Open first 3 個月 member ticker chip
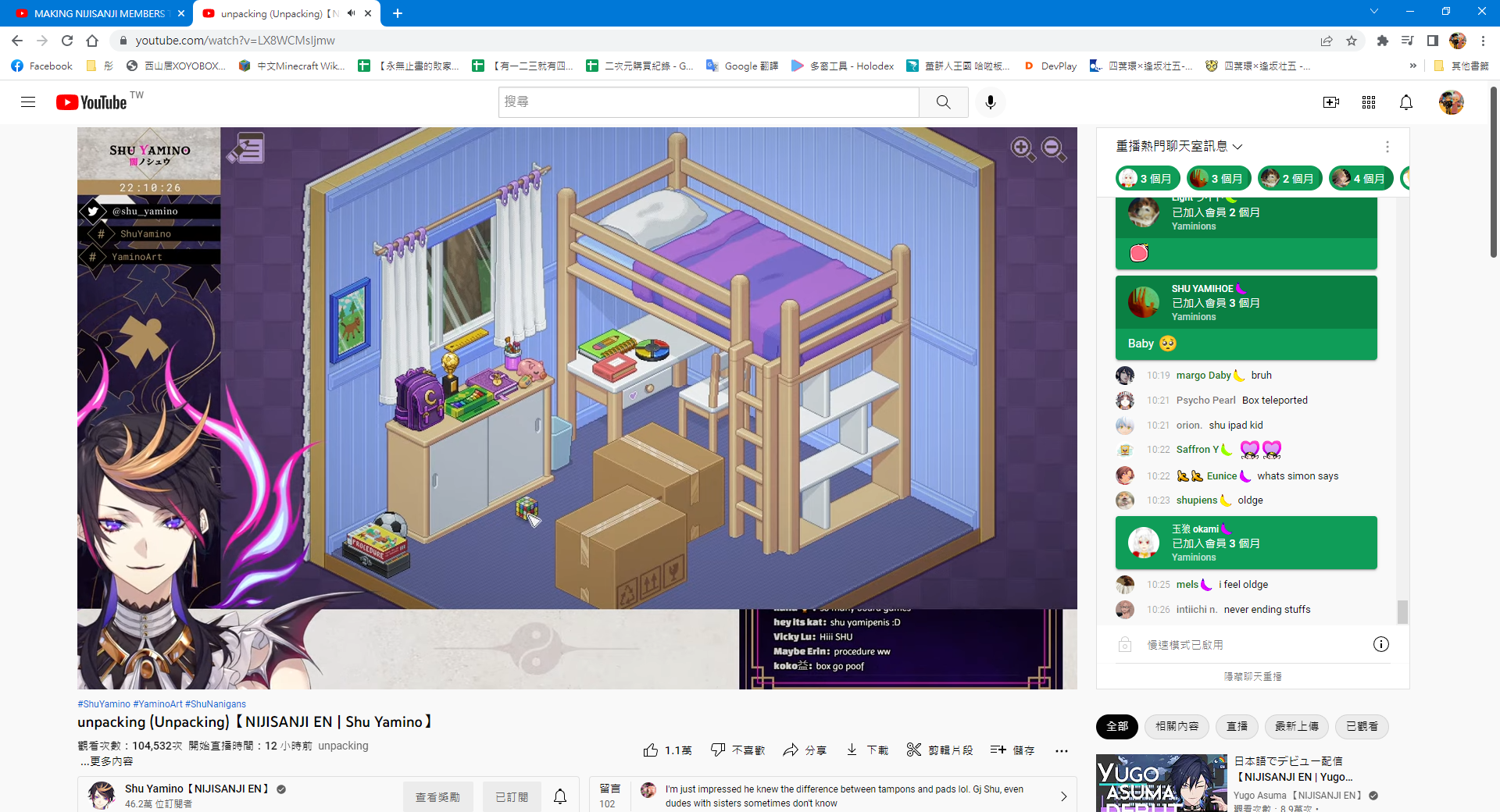The image size is (1500, 812). tap(1148, 179)
